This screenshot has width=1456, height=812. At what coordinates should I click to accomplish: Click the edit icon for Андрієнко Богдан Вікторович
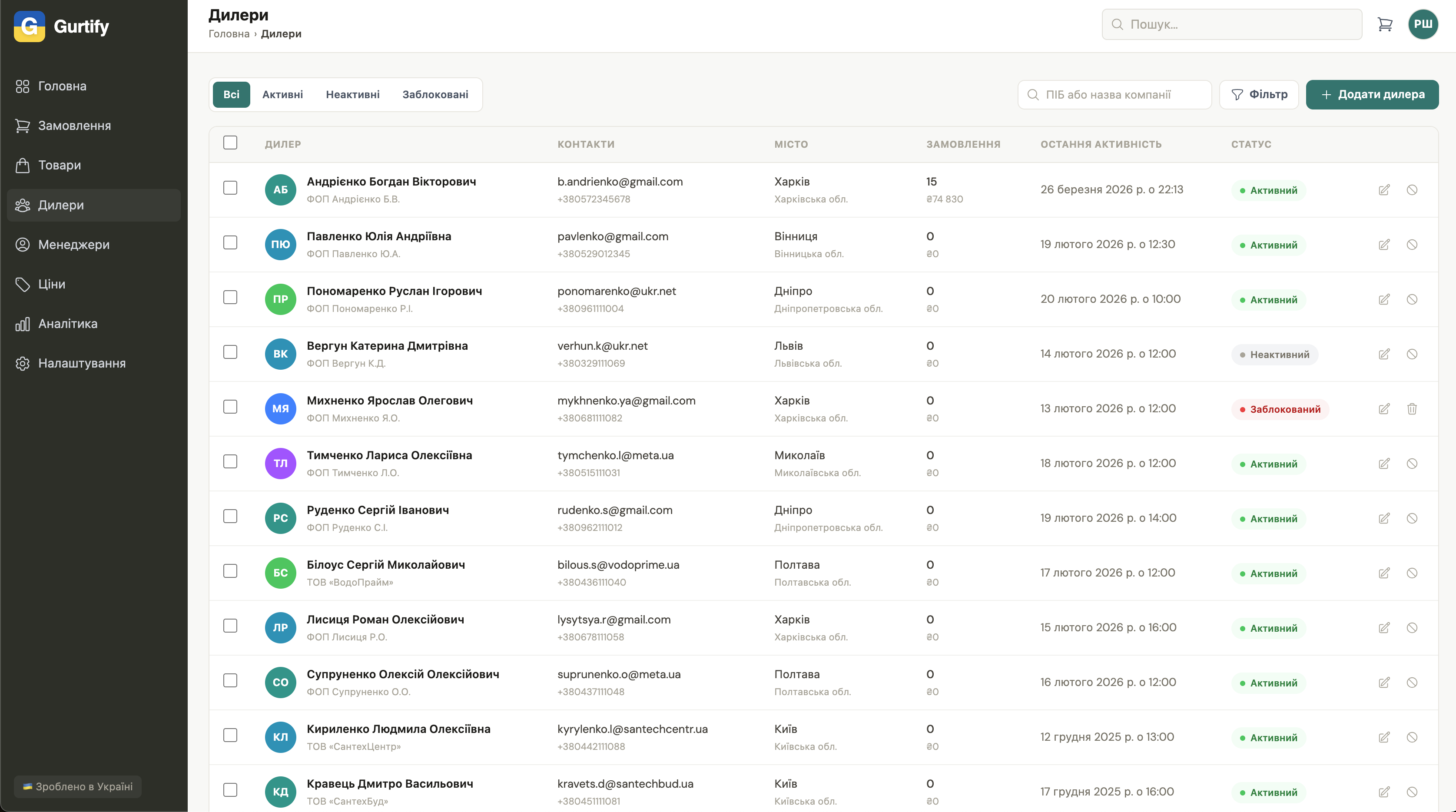[1383, 190]
